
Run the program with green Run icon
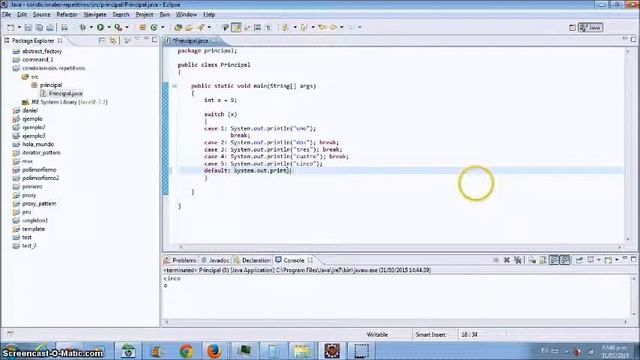click(x=100, y=27)
